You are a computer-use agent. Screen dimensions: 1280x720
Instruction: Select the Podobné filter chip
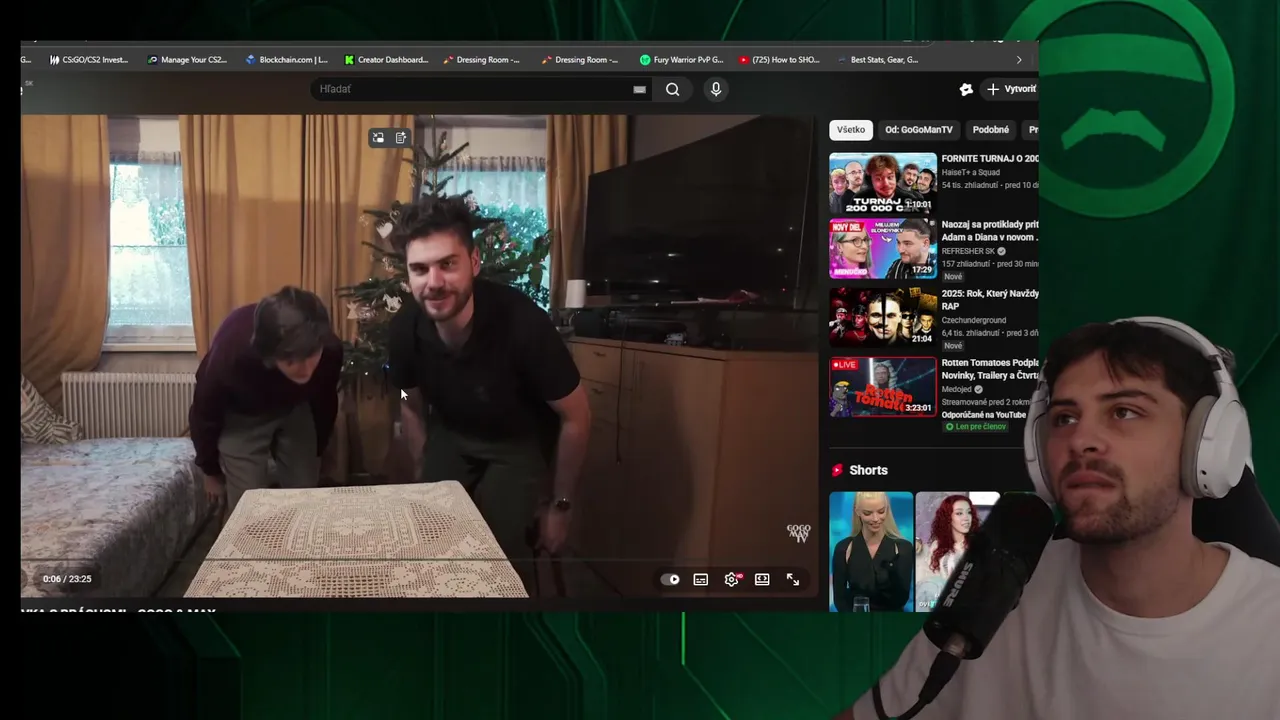click(x=991, y=130)
